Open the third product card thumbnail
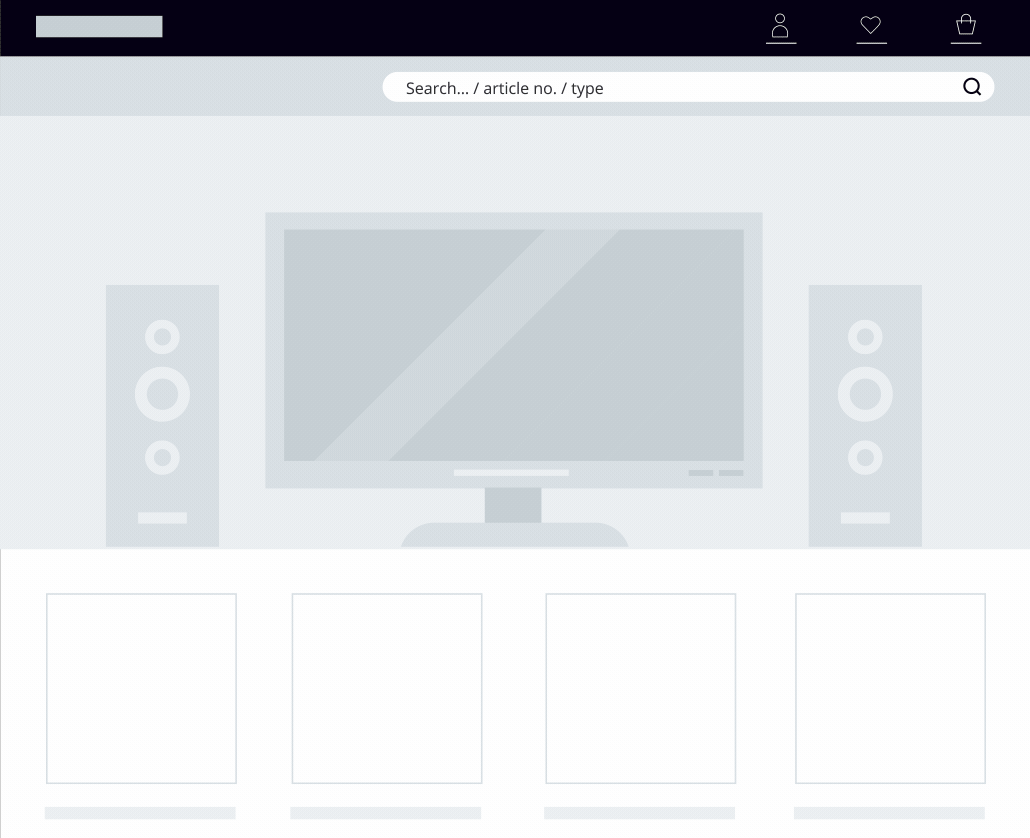Image resolution: width=1030 pixels, height=838 pixels. [x=640, y=688]
